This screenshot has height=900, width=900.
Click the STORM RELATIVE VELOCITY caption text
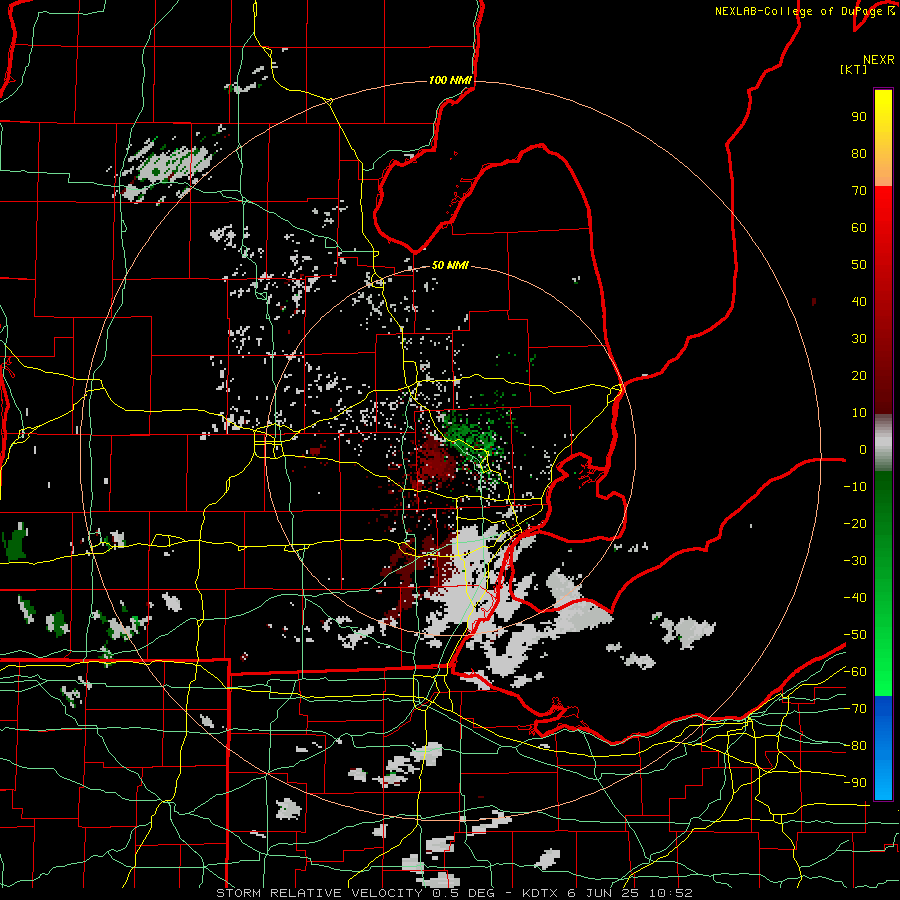tap(319, 893)
